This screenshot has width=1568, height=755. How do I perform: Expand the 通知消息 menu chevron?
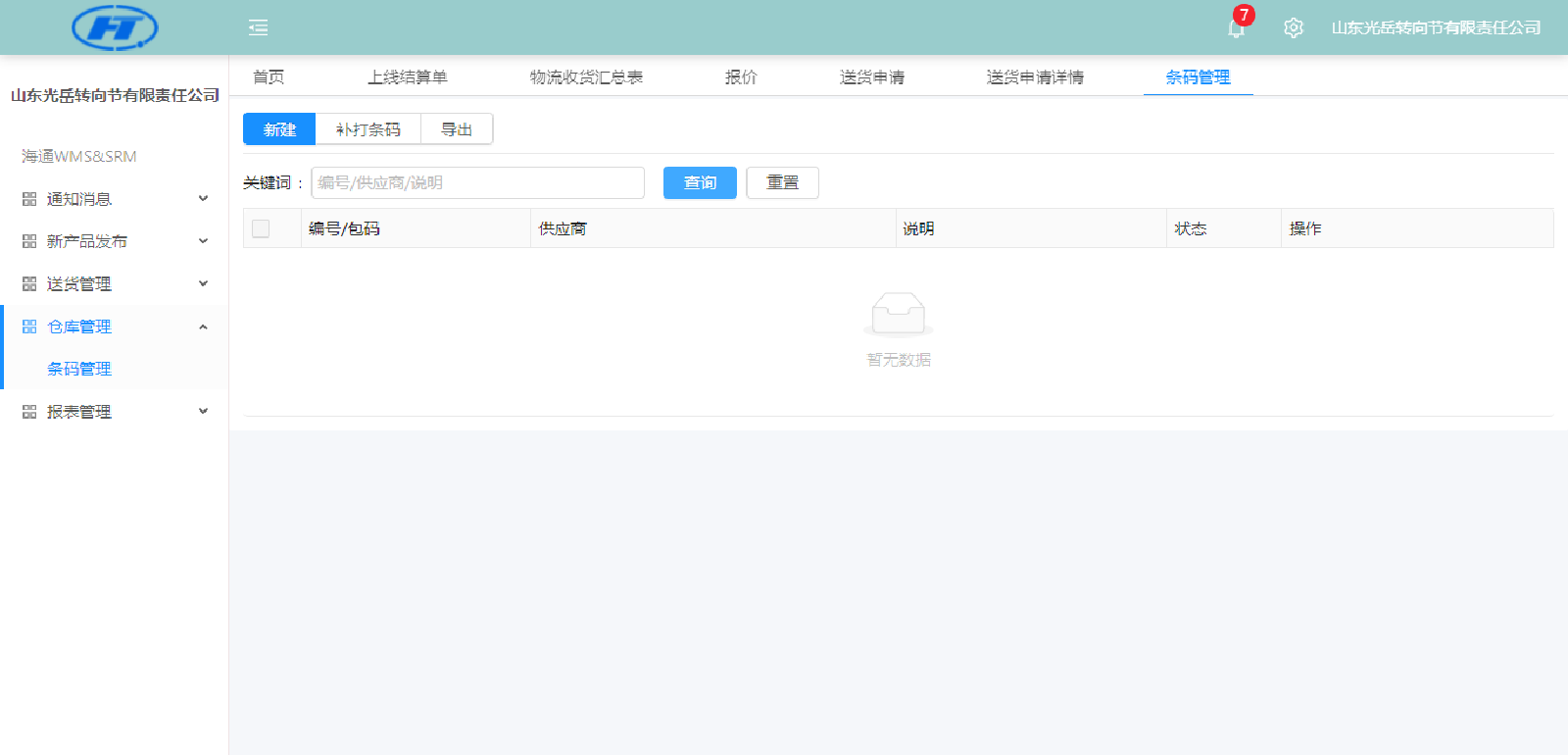pos(203,199)
